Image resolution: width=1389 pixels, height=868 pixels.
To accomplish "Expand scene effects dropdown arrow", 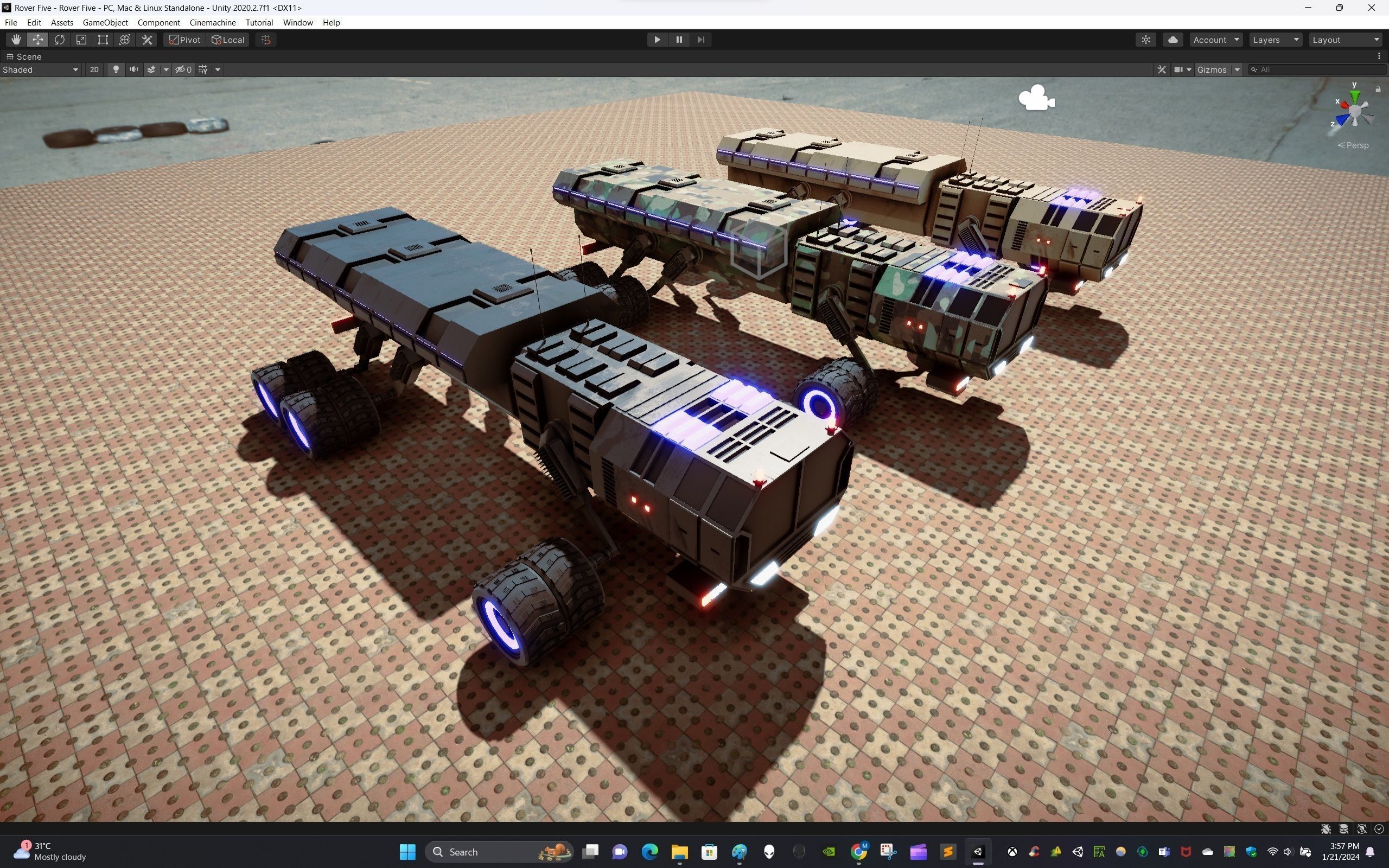I will point(166,69).
